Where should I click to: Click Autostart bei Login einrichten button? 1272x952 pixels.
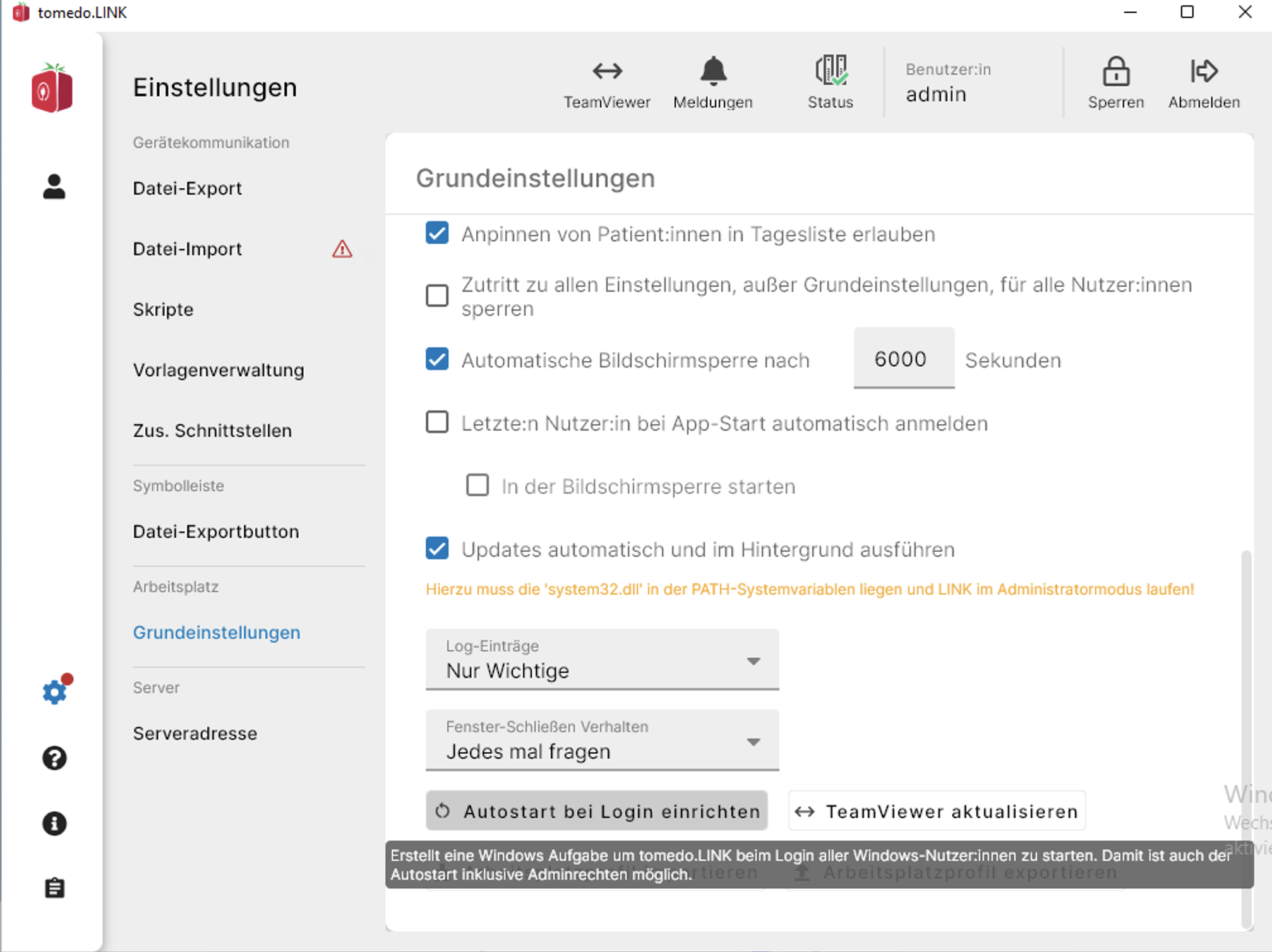(596, 811)
